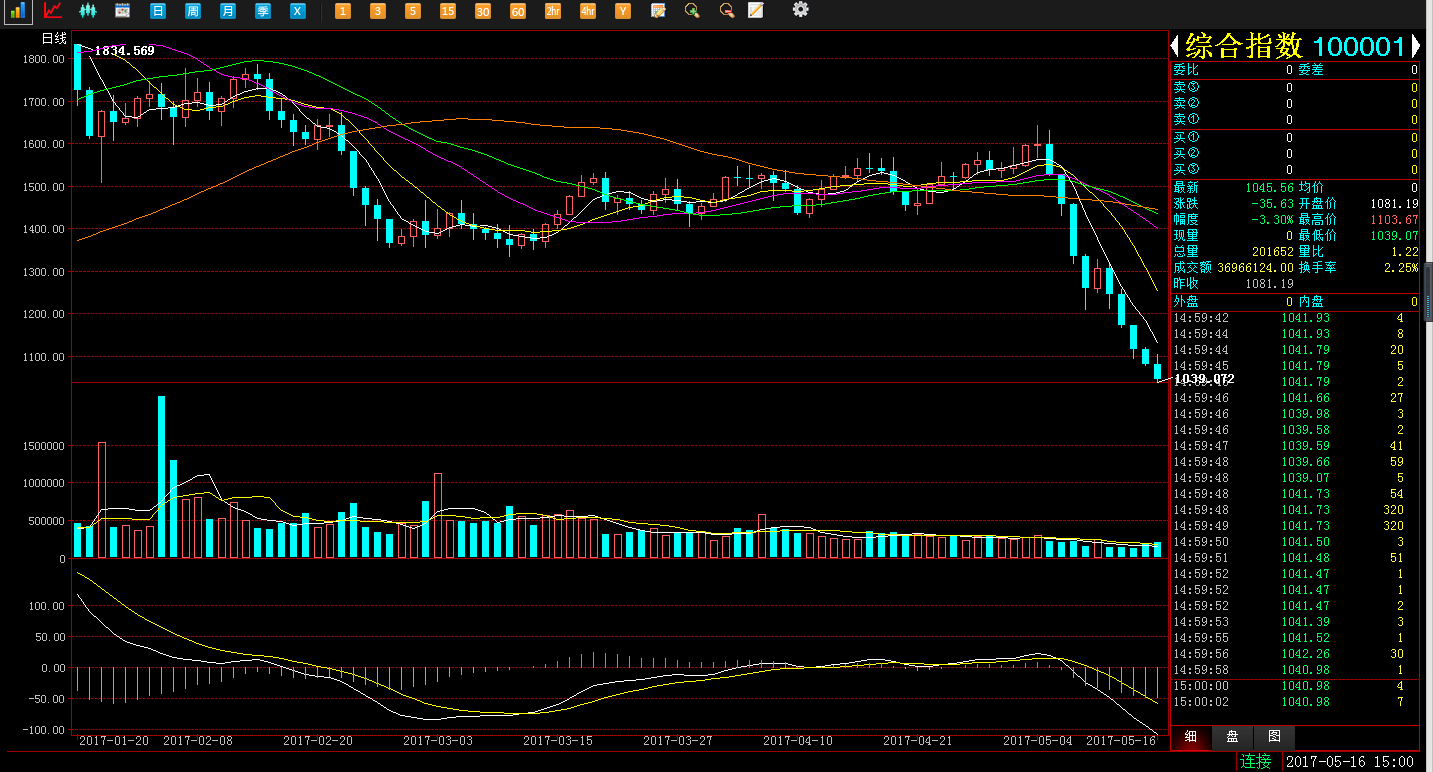Click the 2017-01-20 date axis label
Image resolution: width=1433 pixels, height=772 pixels.
point(114,741)
